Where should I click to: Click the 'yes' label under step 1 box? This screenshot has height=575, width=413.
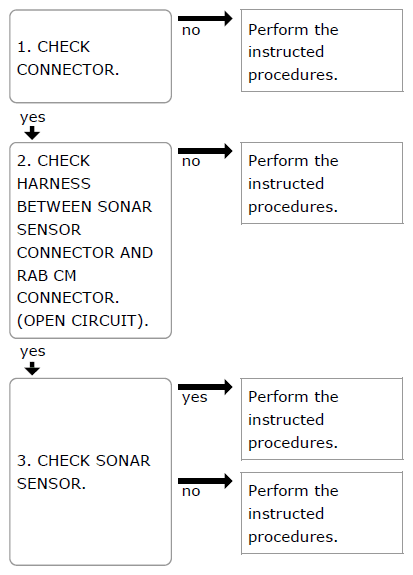click(33, 118)
